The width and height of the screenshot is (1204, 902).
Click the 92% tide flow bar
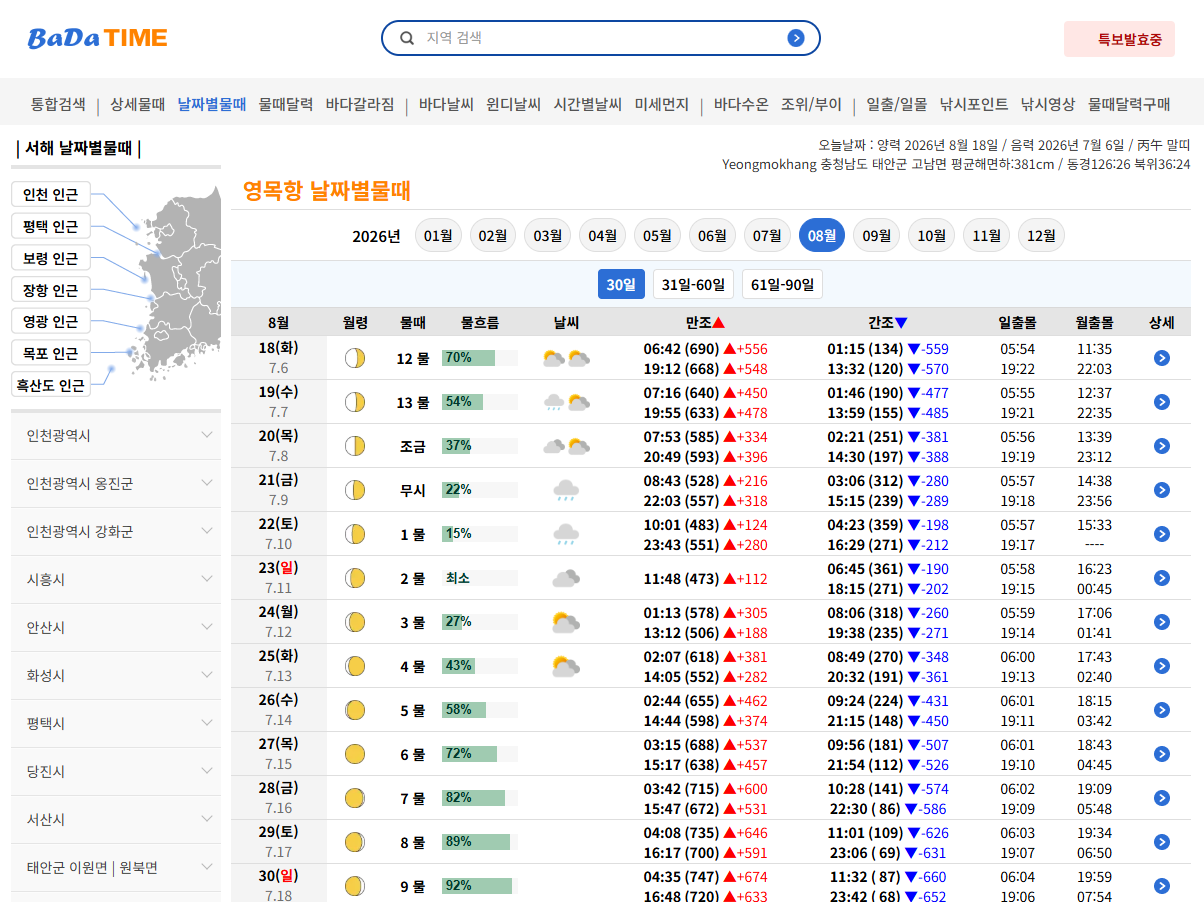(x=480, y=886)
